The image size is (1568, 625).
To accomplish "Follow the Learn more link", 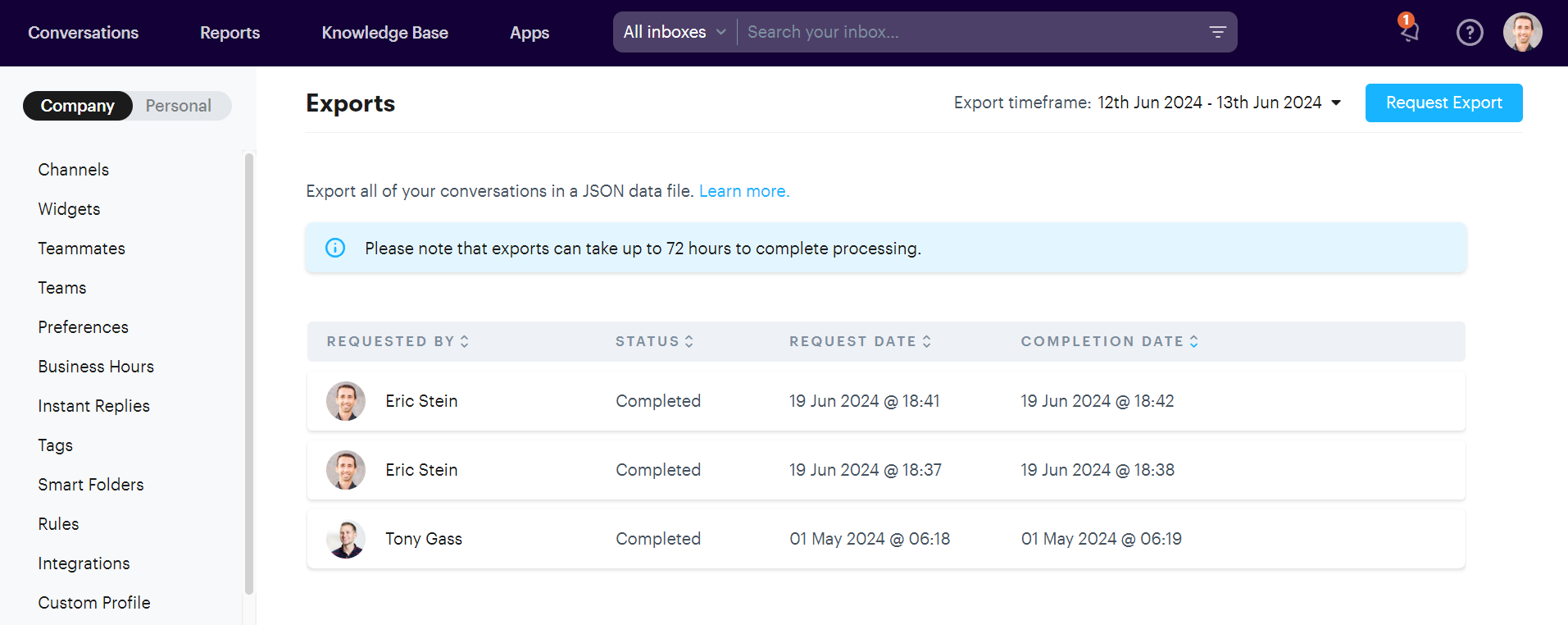I will [743, 191].
